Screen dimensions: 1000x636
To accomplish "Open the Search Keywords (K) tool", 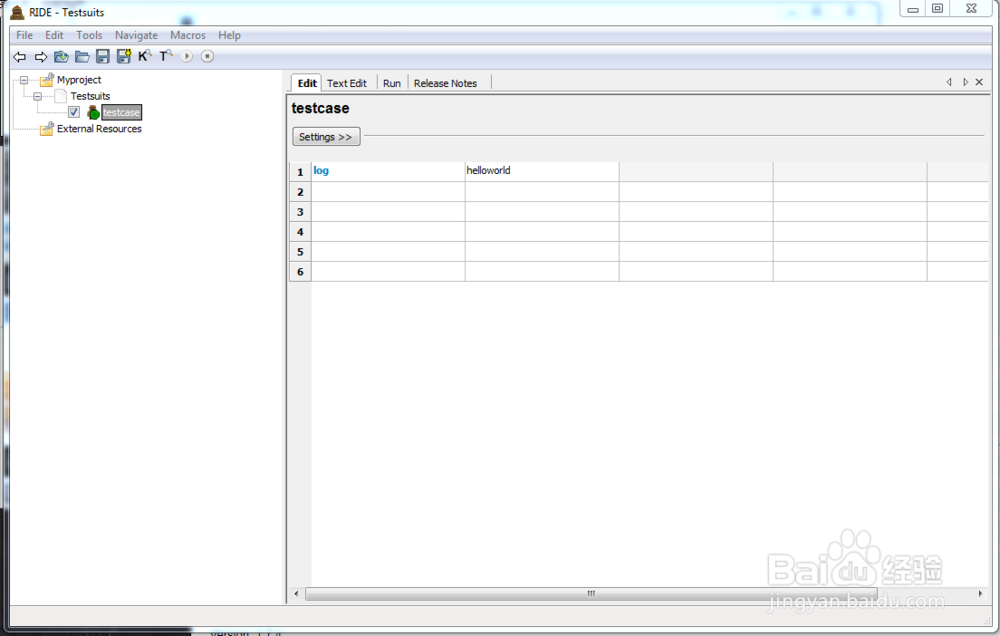I will tap(145, 56).
